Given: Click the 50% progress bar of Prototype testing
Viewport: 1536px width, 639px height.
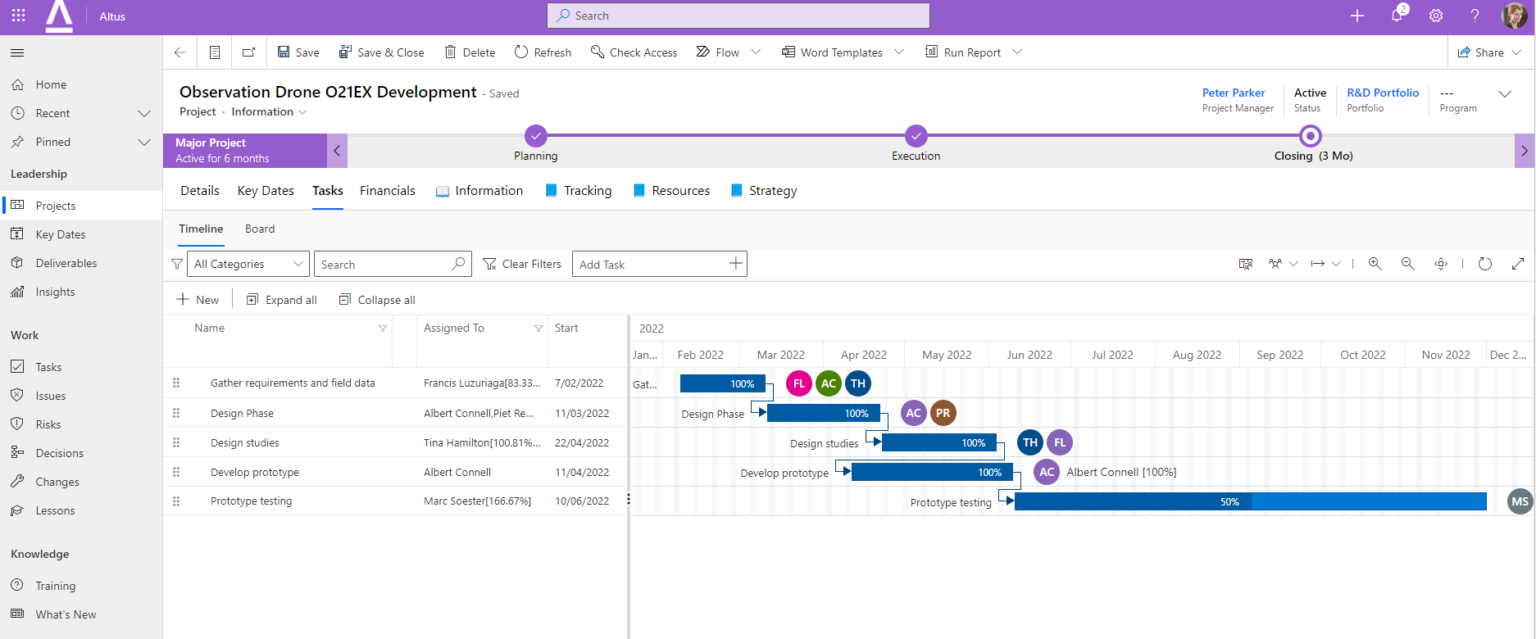Looking at the screenshot, I should 1230,501.
